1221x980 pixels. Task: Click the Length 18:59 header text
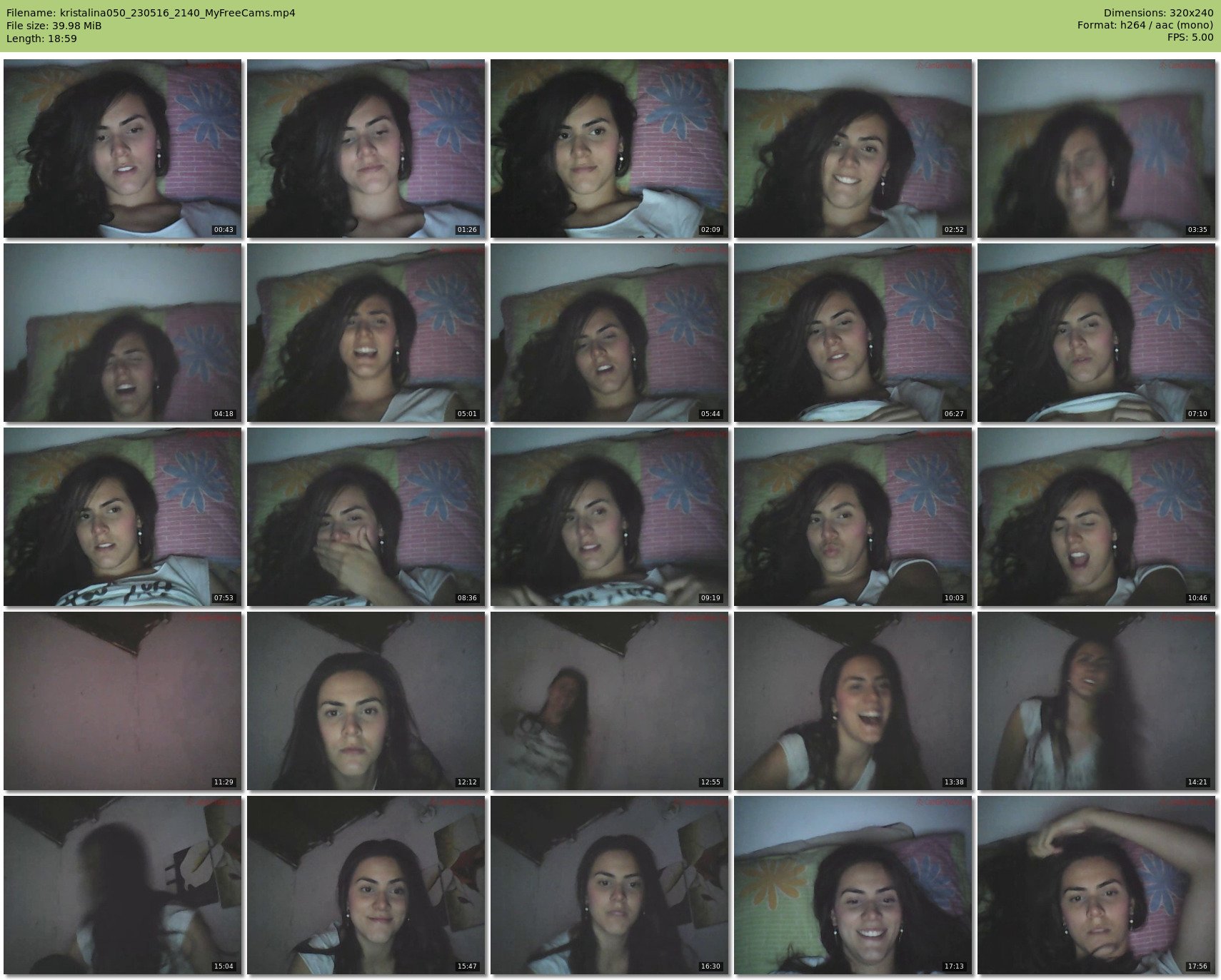(x=41, y=39)
